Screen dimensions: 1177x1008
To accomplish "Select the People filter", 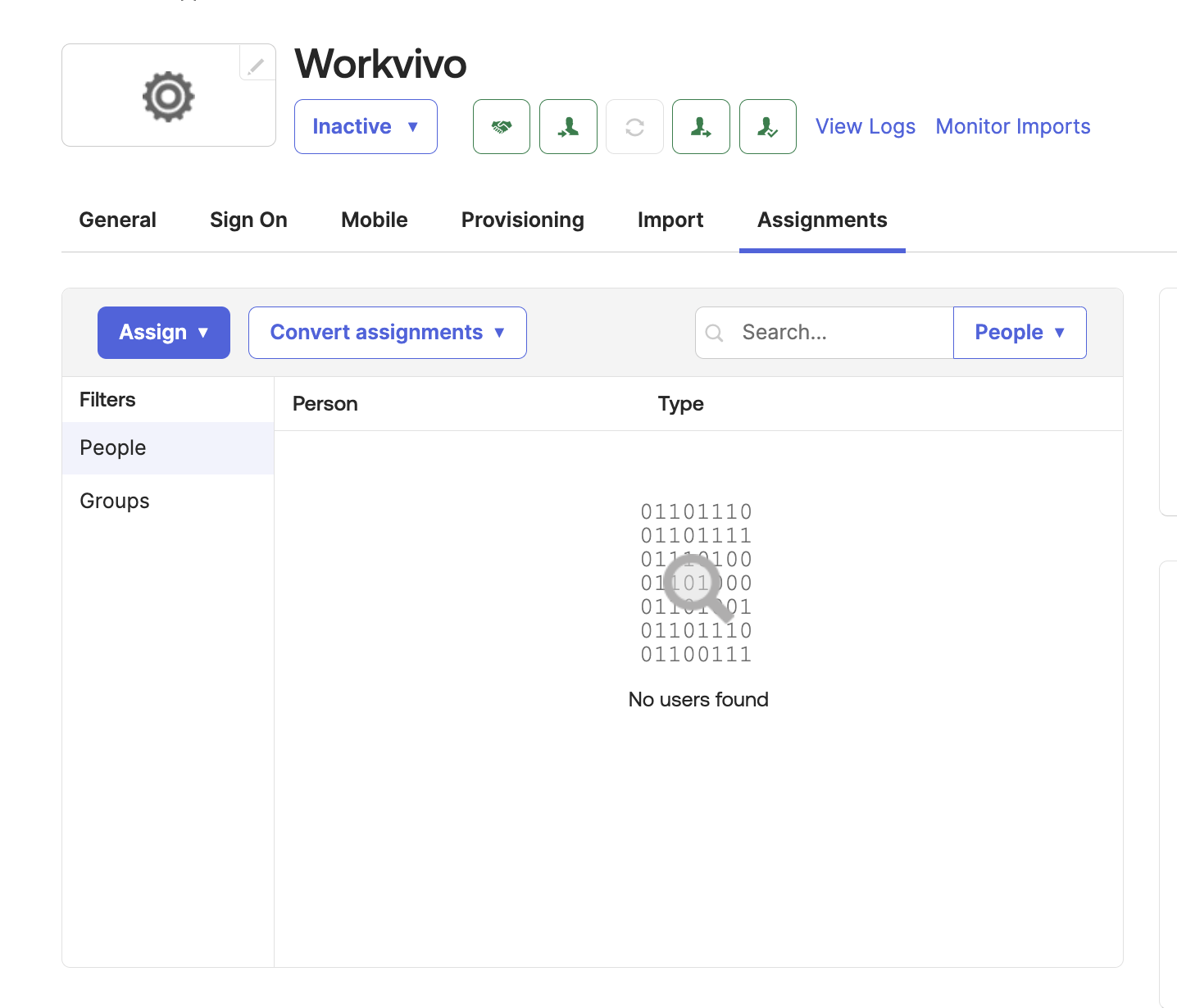I will click(168, 448).
